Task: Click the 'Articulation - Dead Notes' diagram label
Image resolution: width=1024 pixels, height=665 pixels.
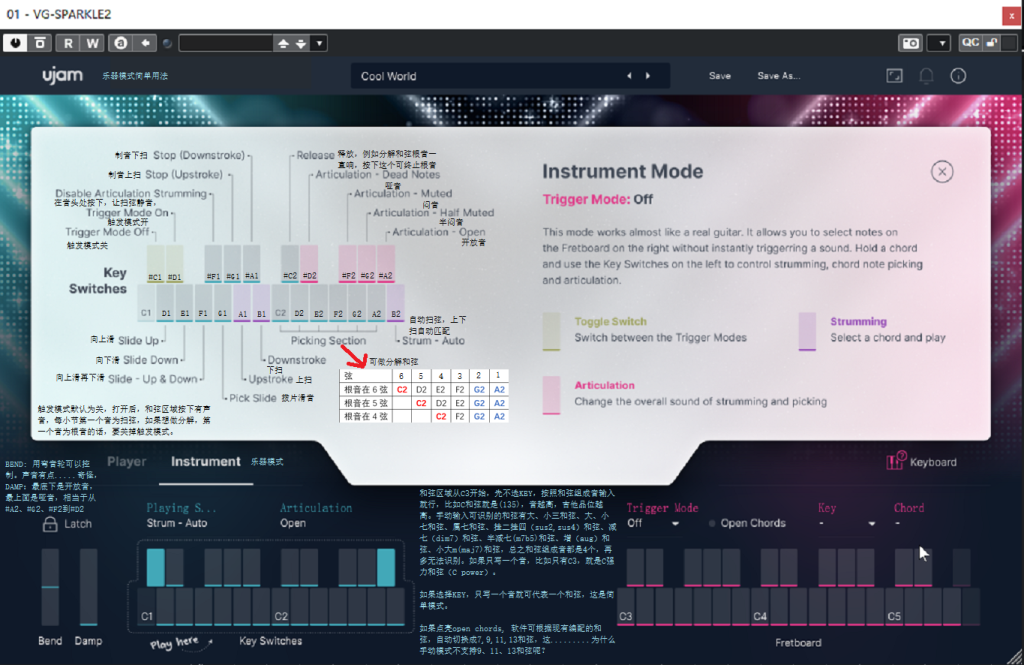Action: click(x=377, y=174)
